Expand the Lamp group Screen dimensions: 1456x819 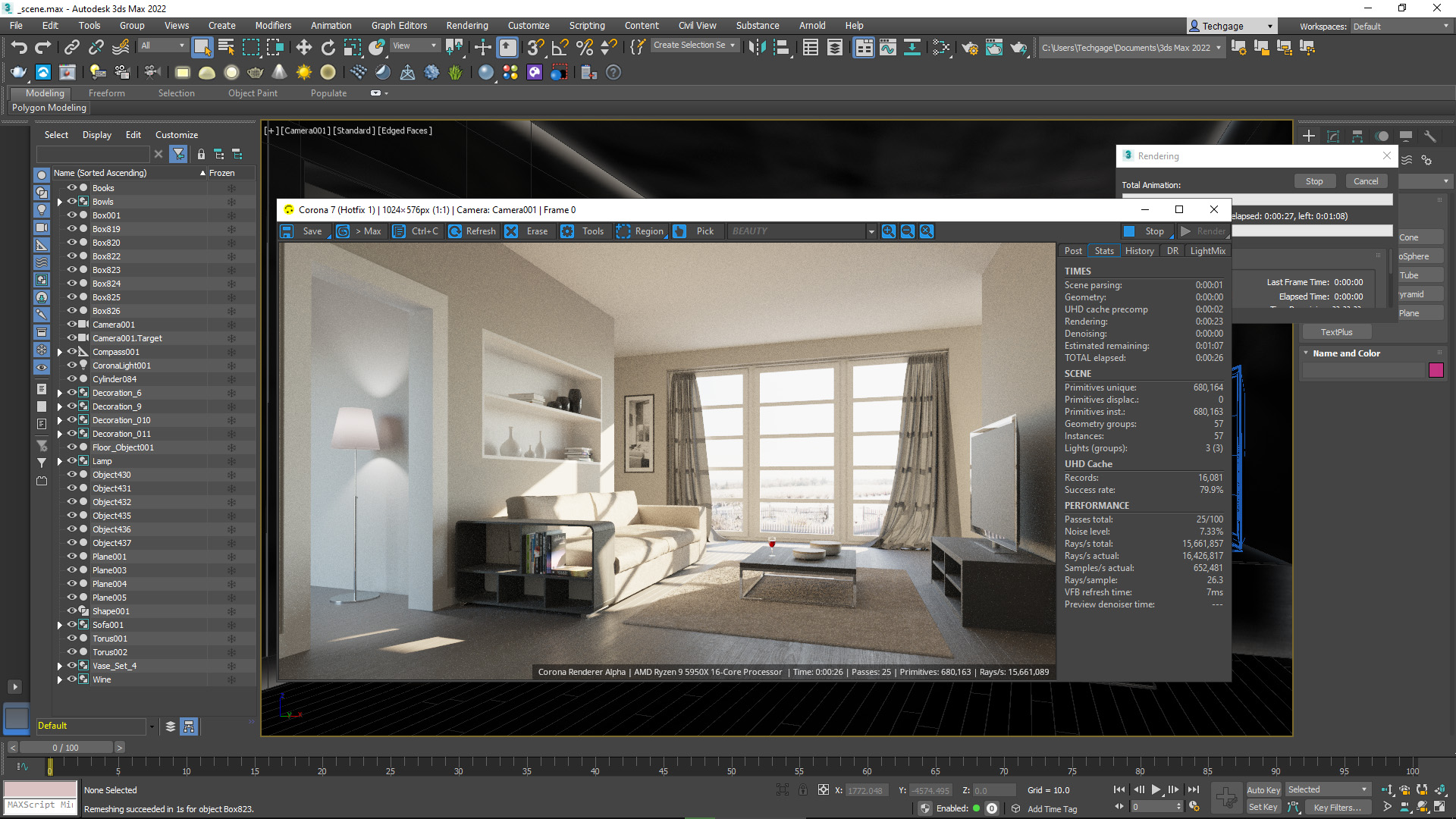coord(59,461)
